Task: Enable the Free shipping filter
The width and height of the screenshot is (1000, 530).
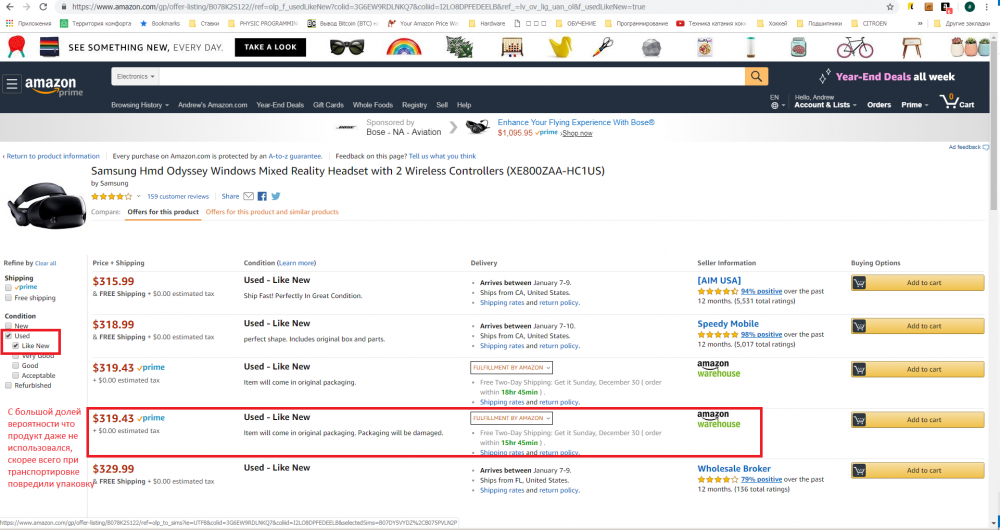Action: (9, 298)
